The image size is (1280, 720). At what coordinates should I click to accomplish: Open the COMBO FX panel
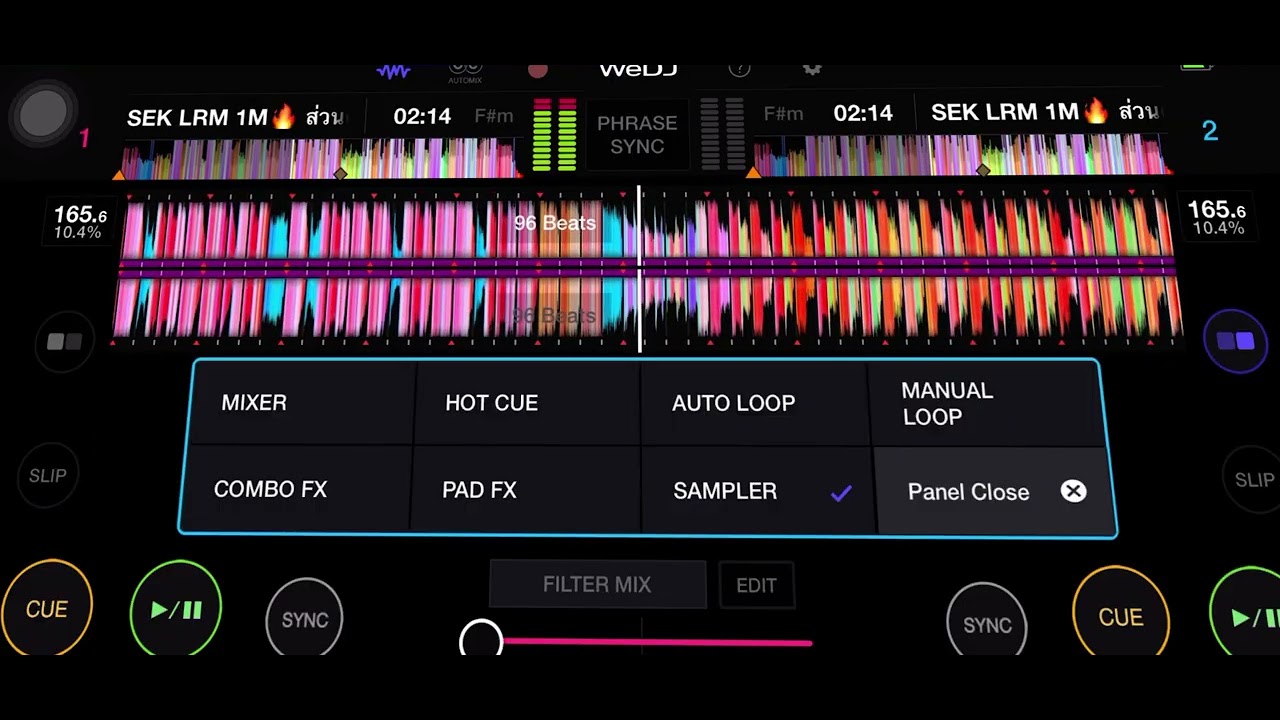click(x=296, y=489)
